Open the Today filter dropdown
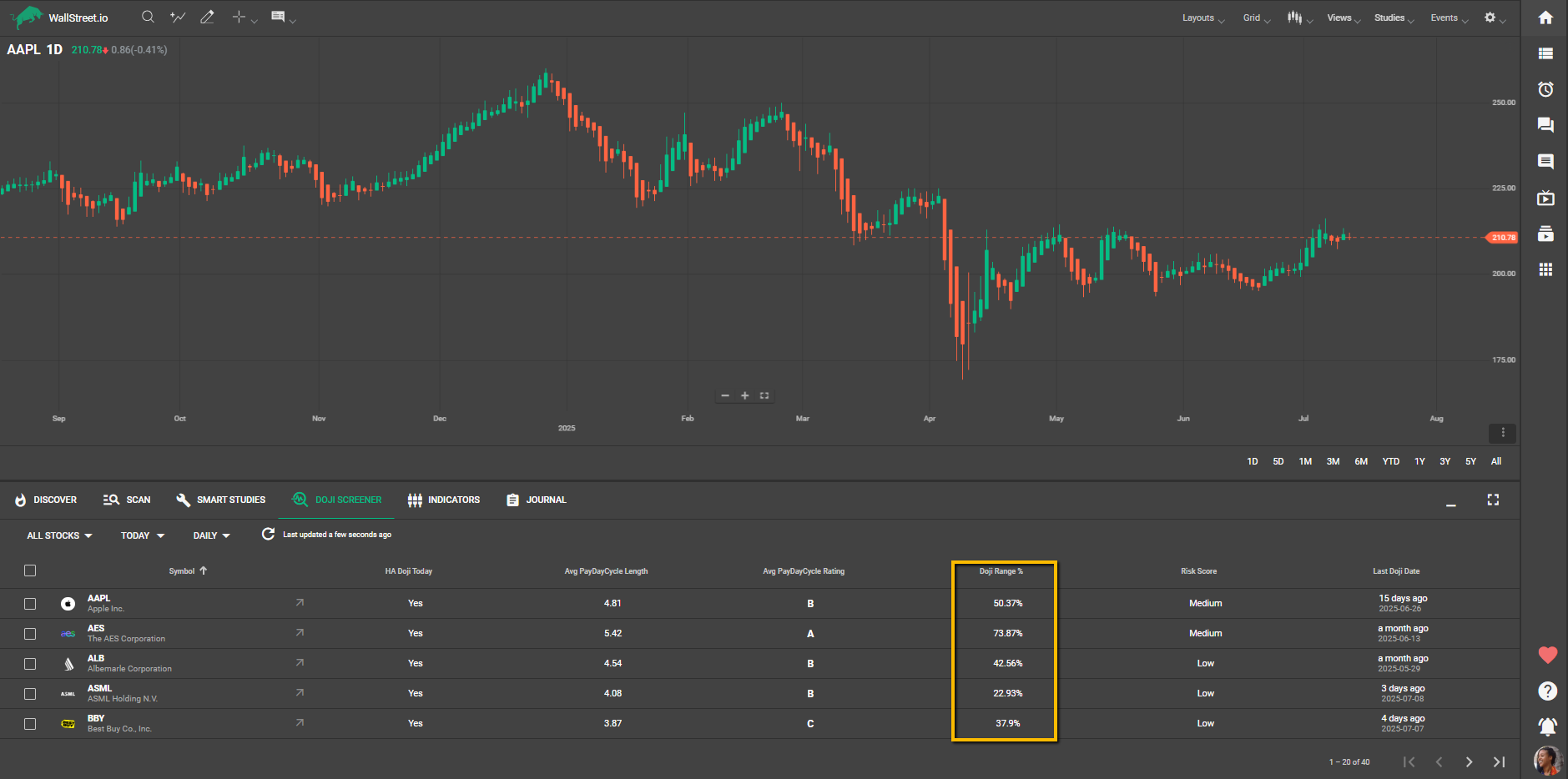The width and height of the screenshot is (1568, 779). pos(143,535)
